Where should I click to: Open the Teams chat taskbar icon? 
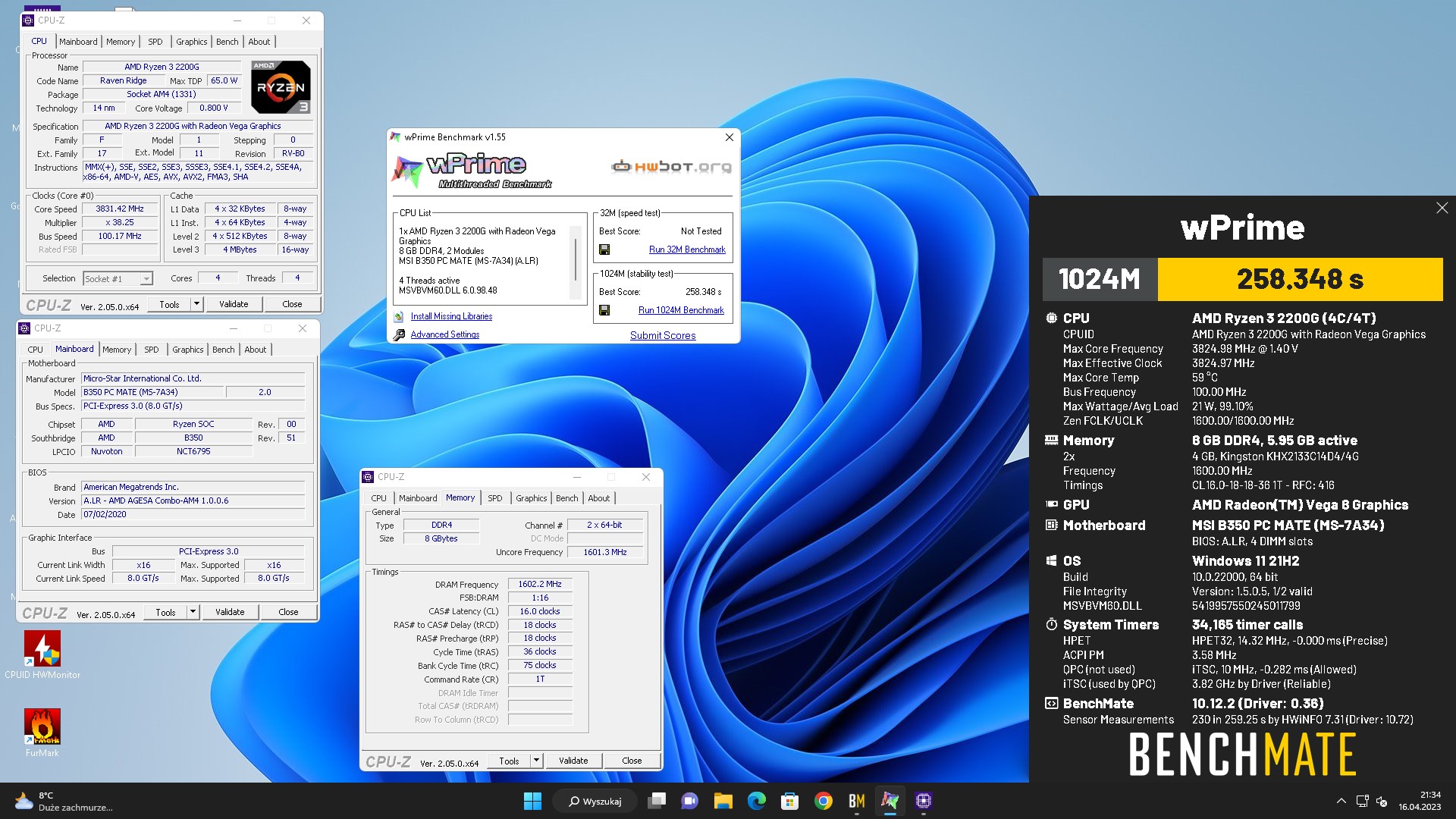coord(690,801)
